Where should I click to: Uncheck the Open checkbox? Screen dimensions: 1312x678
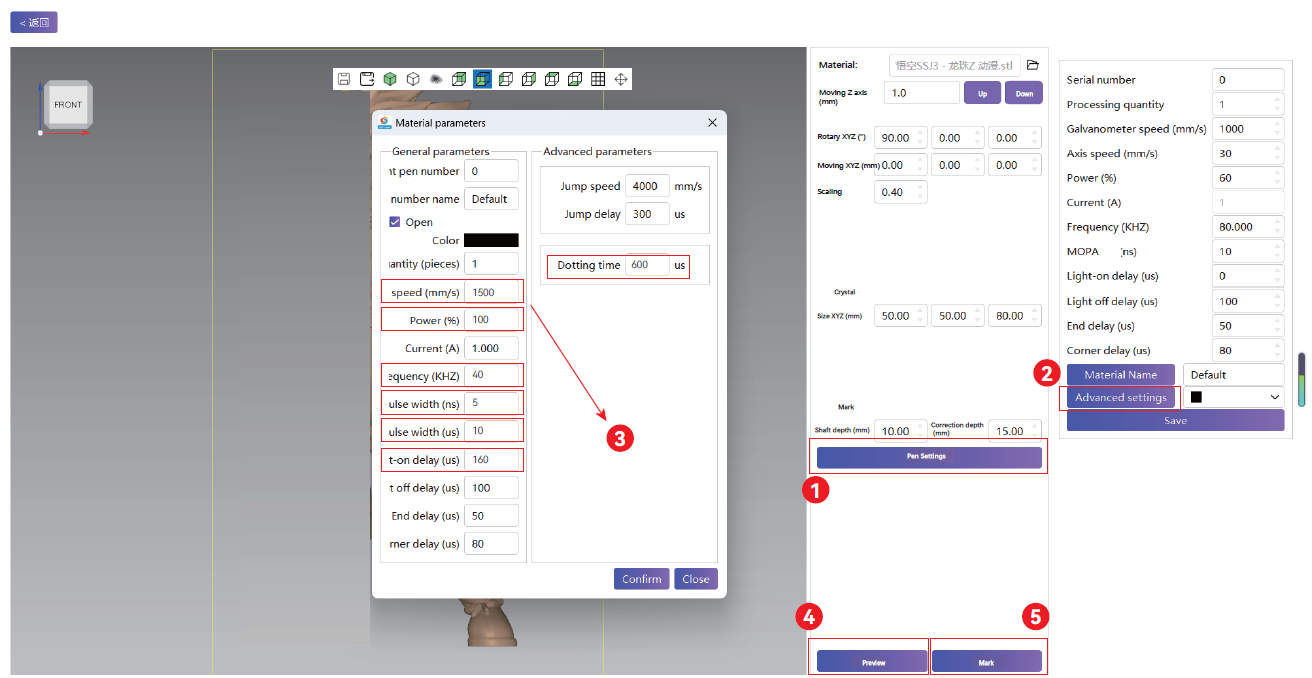click(395, 222)
